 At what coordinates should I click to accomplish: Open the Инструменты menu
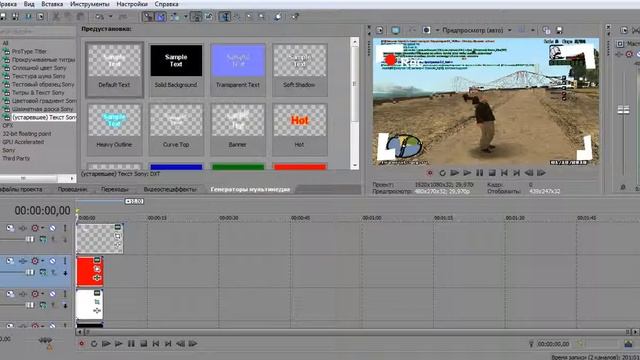pos(90,4)
